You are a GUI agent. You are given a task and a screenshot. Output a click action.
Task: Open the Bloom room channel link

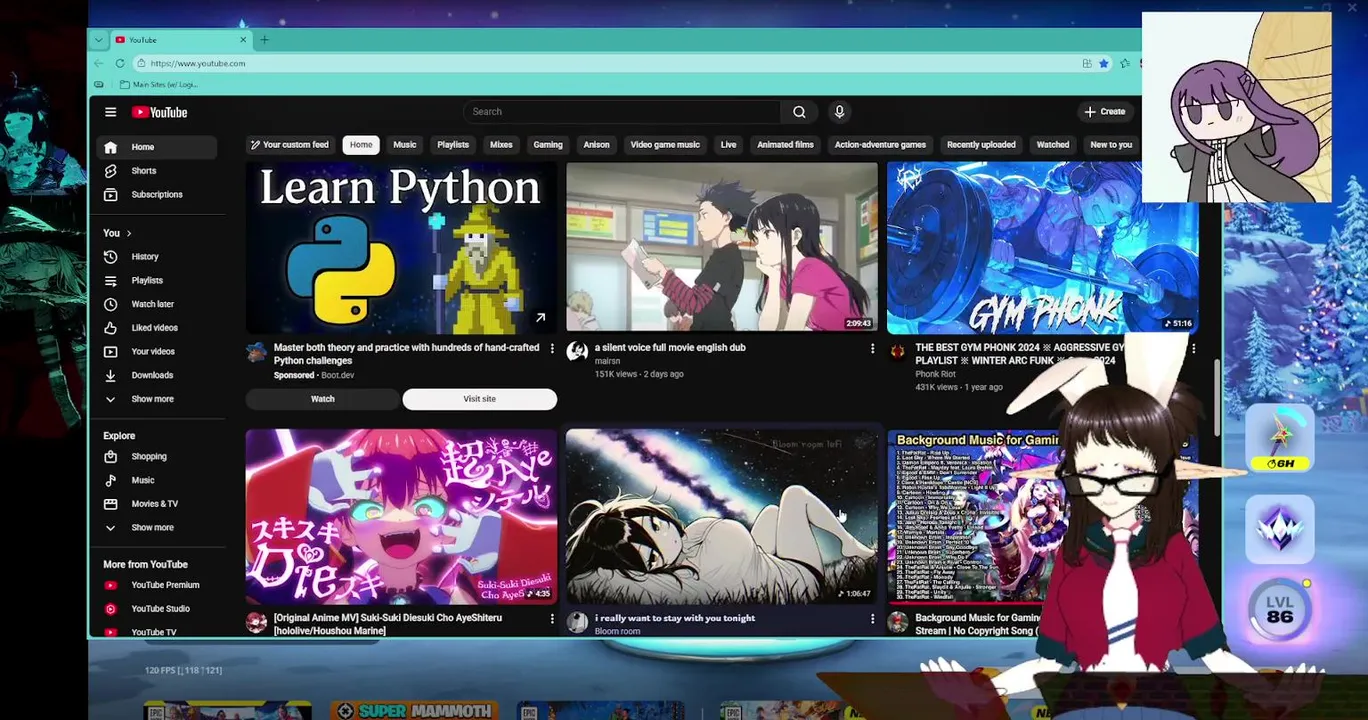(618, 631)
